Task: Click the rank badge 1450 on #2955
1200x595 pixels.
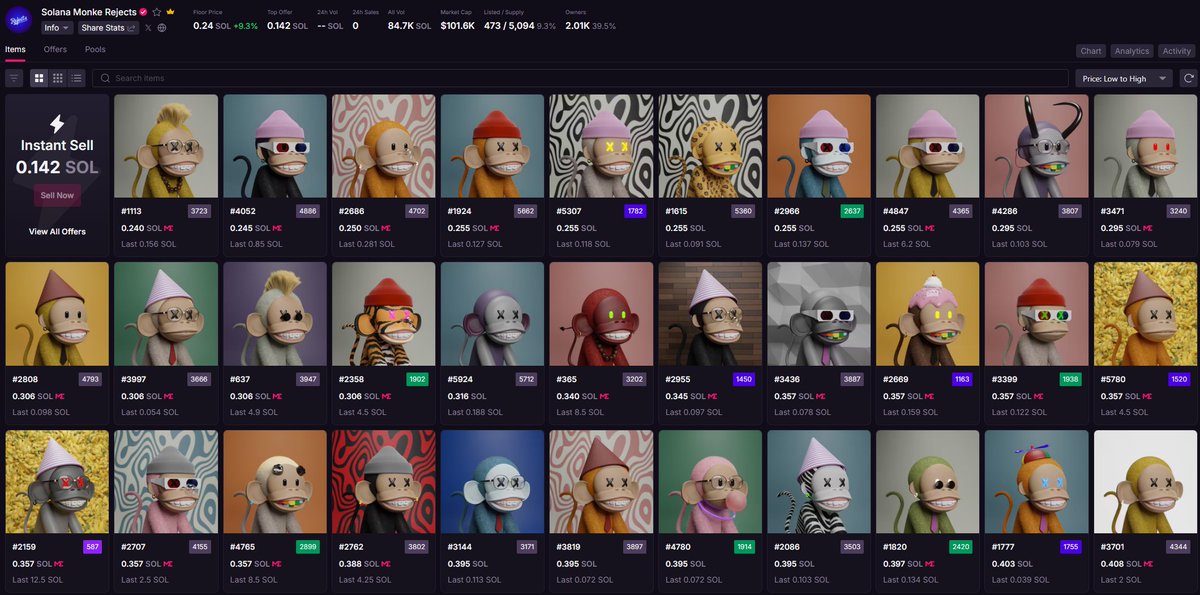Action: pyautogui.click(x=744, y=379)
